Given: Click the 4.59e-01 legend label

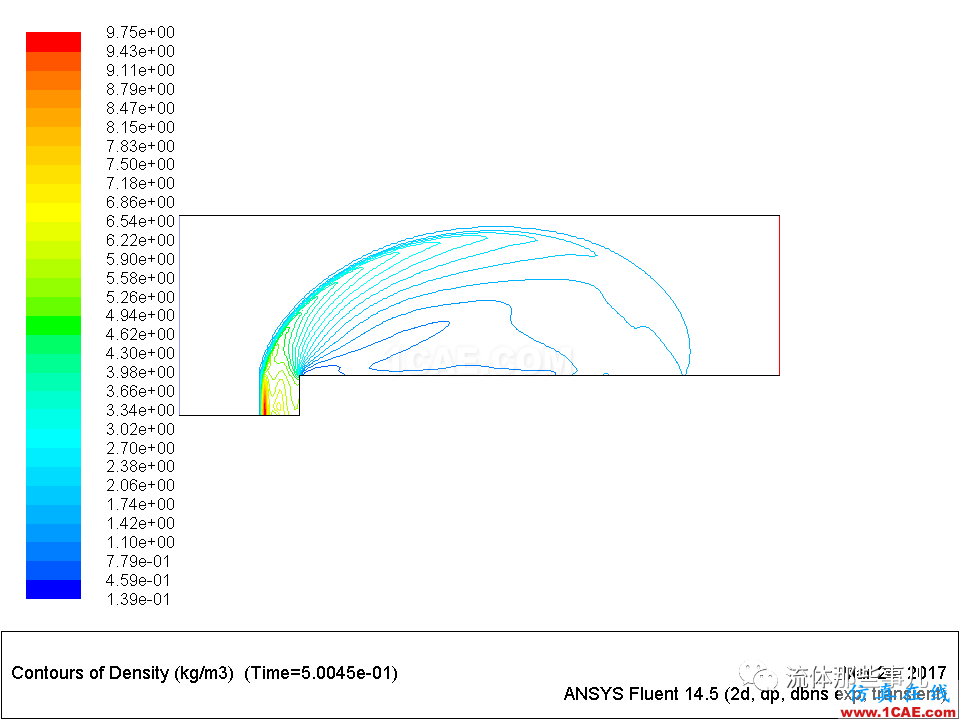Looking at the screenshot, I should point(138,581).
